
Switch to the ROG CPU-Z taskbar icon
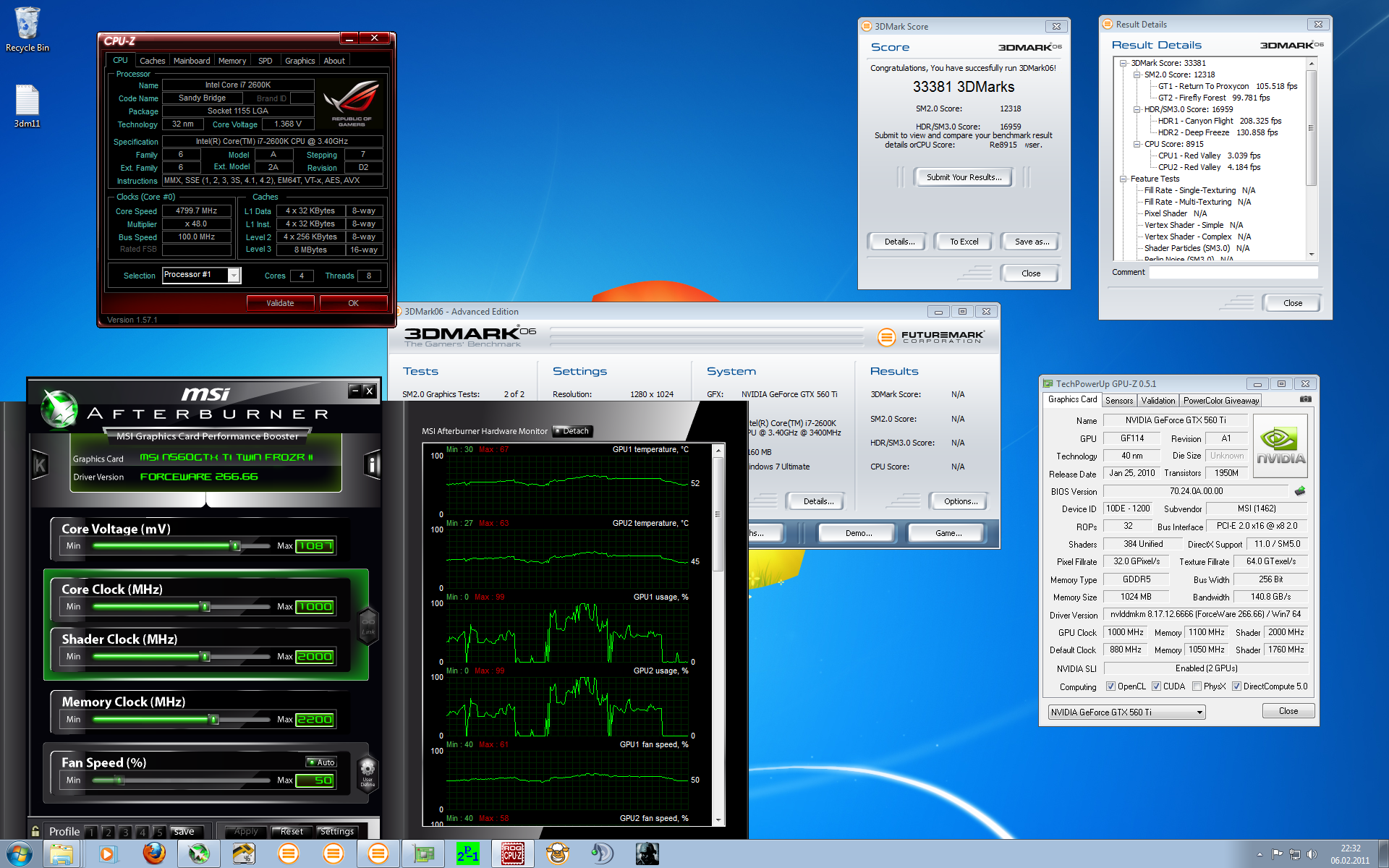pyautogui.click(x=513, y=854)
